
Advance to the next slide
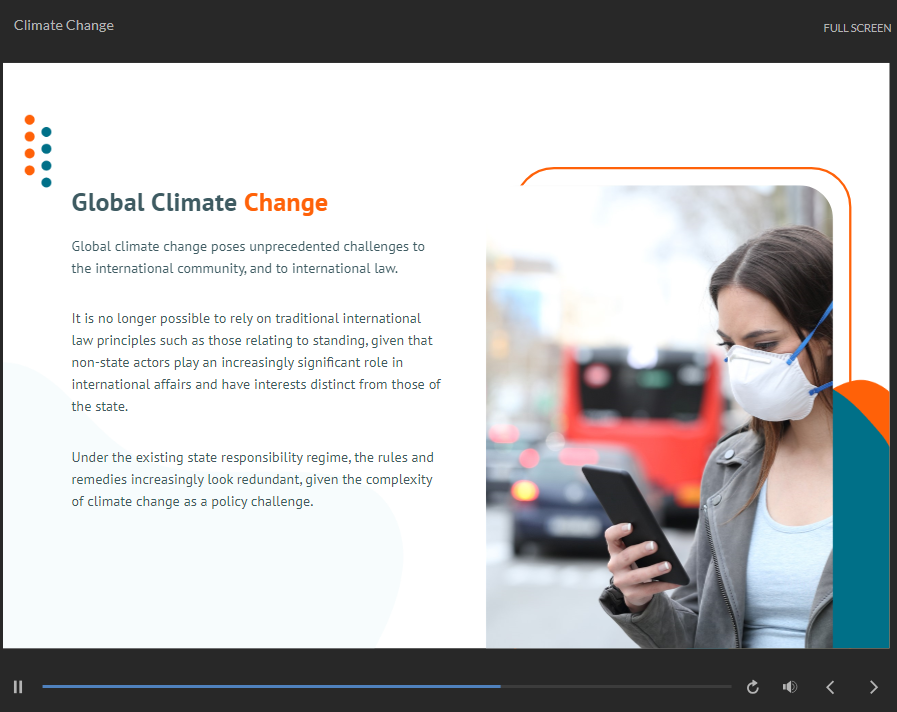click(x=873, y=687)
